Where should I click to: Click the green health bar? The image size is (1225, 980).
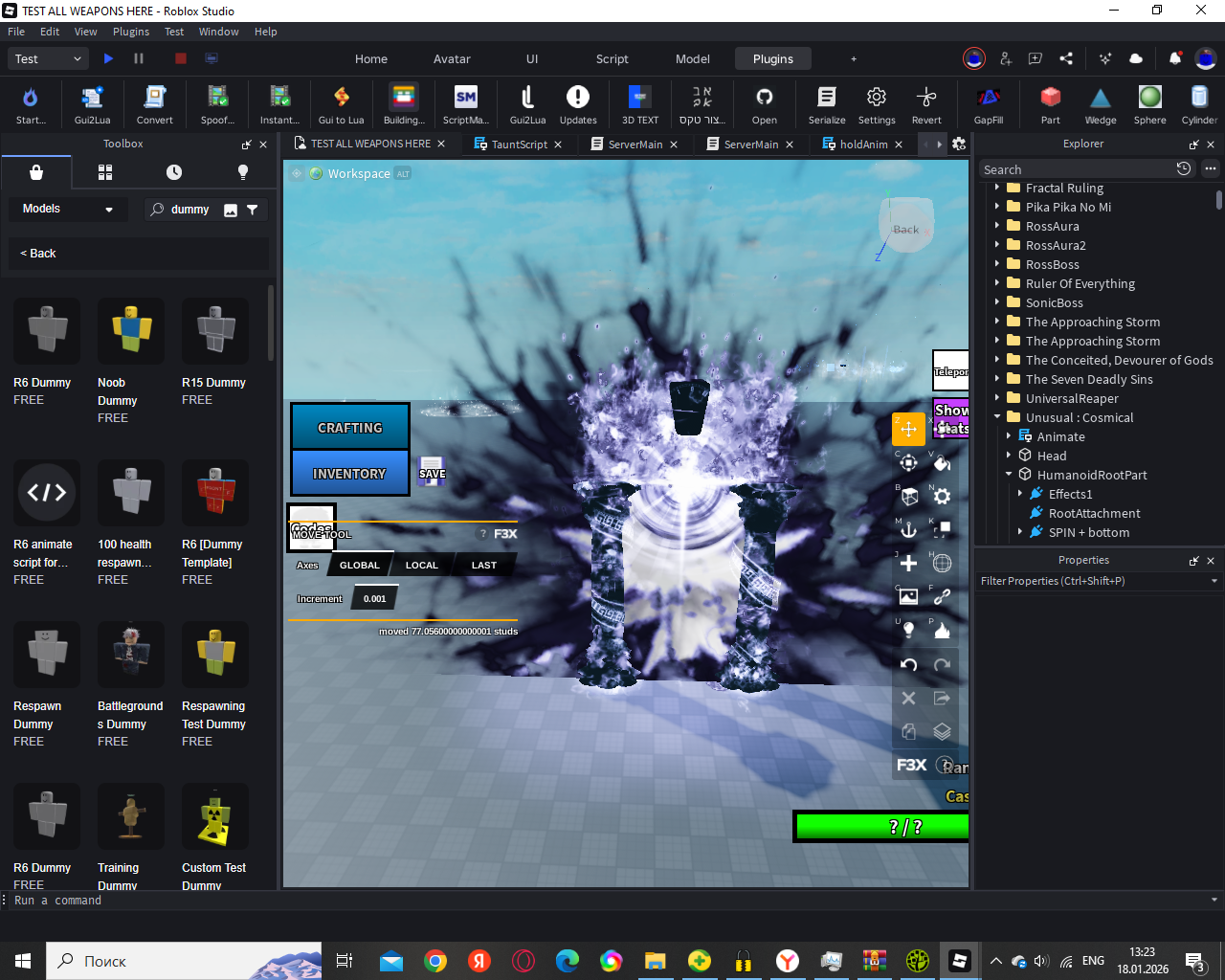pyautogui.click(x=882, y=827)
